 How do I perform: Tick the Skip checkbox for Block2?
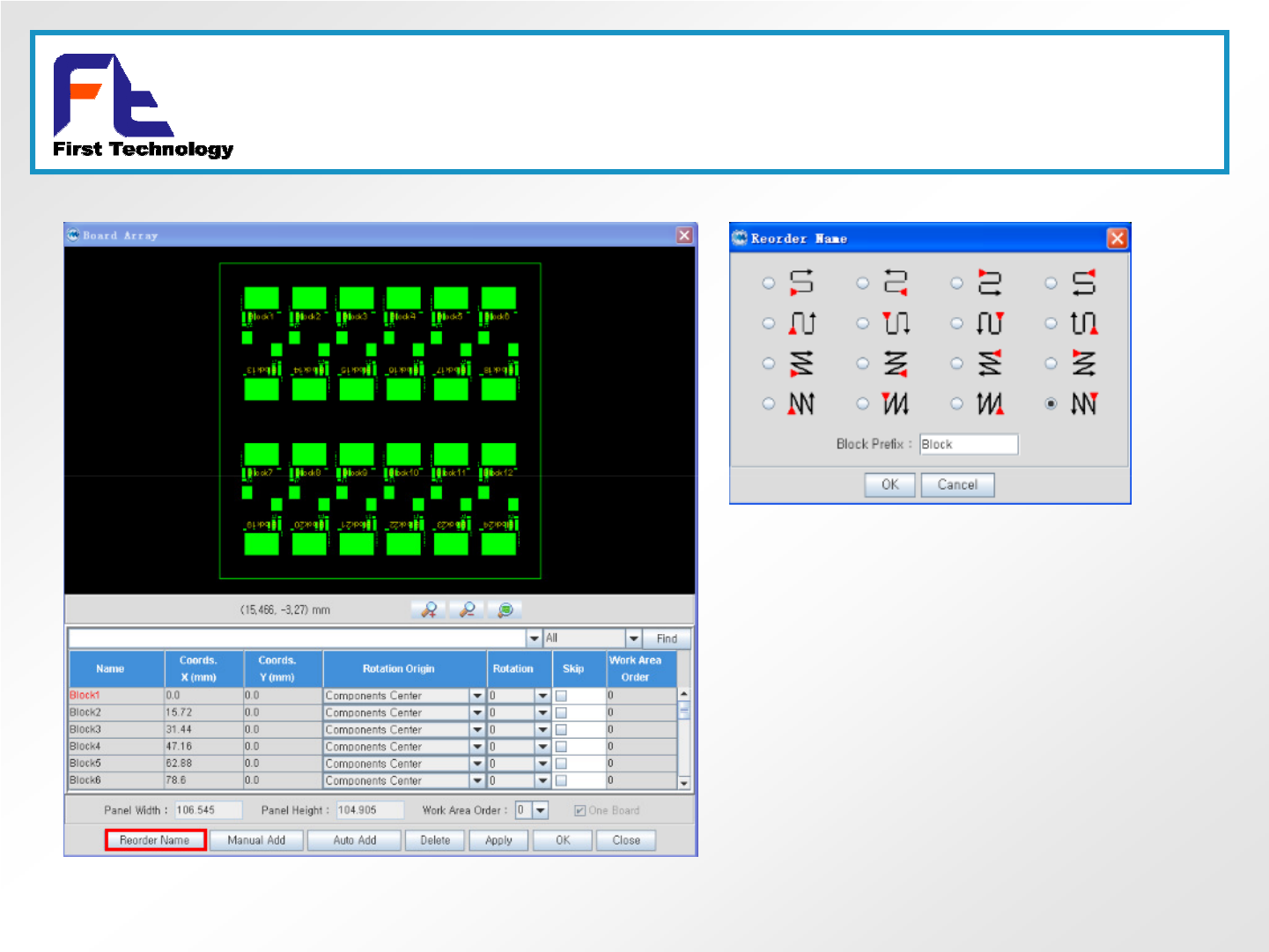coord(561,712)
